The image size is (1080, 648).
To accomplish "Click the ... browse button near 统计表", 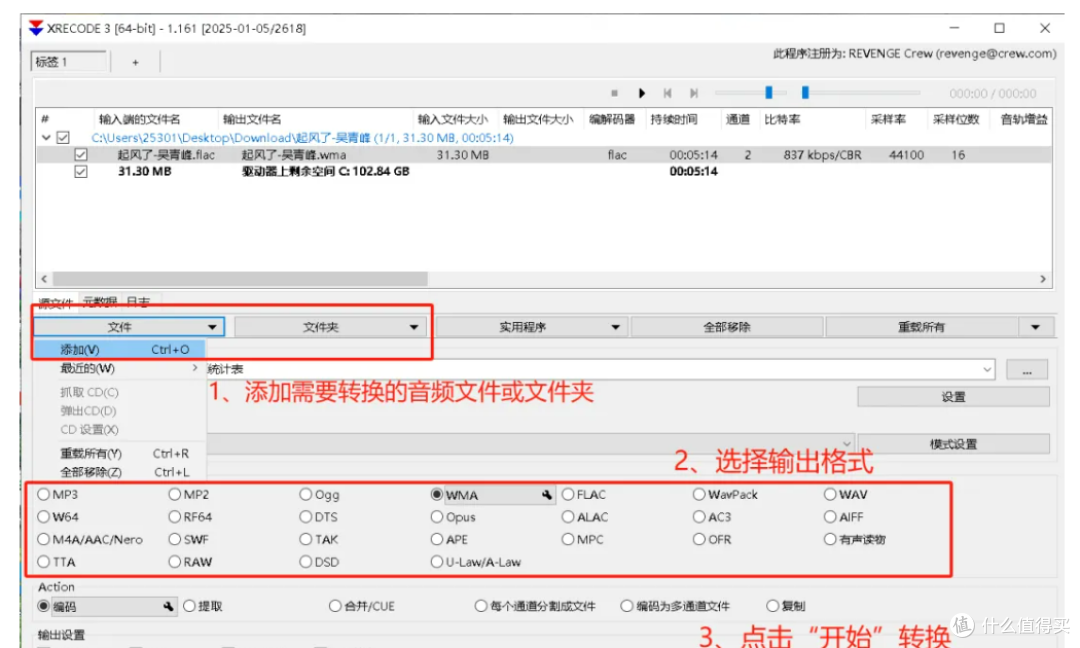I will [x=1026, y=369].
